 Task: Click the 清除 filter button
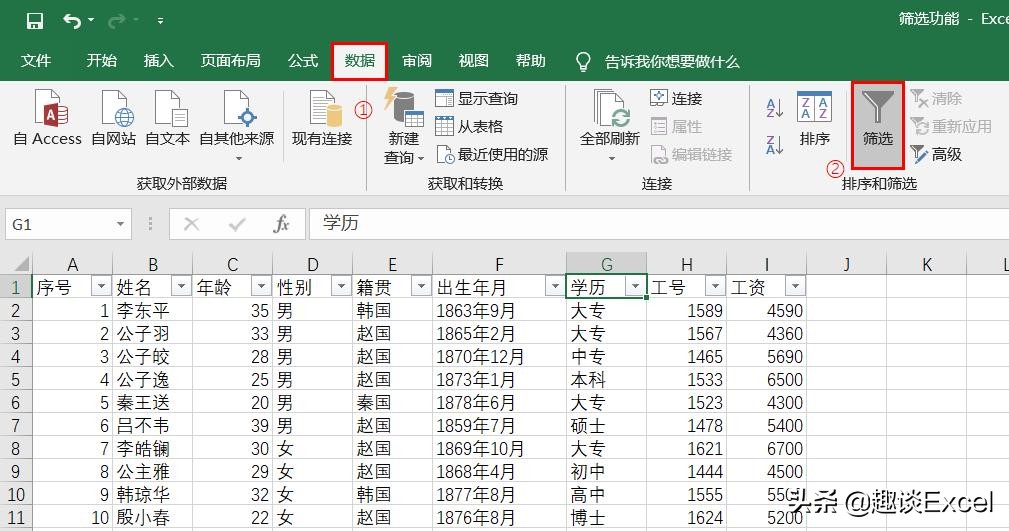coord(936,98)
